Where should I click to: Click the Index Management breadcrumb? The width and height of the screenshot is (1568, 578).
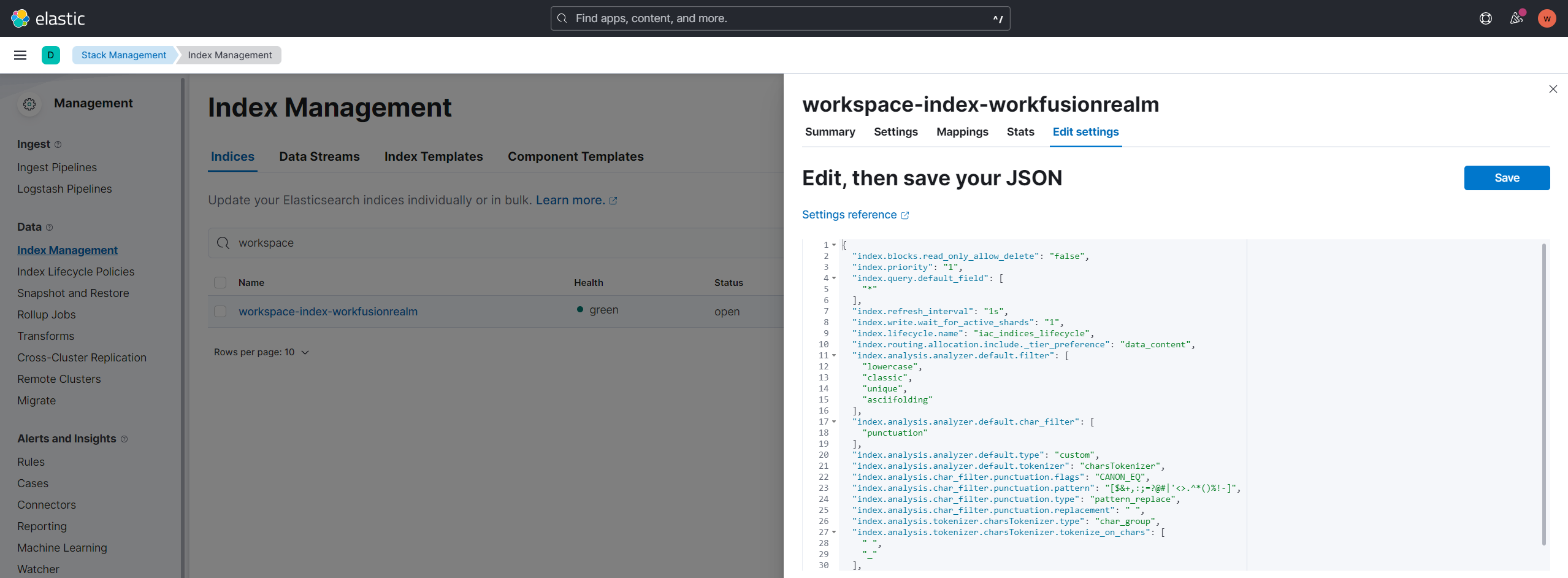pos(230,55)
